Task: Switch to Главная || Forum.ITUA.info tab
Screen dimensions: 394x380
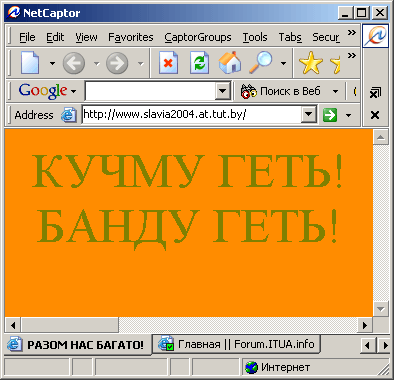Action: click(236, 344)
